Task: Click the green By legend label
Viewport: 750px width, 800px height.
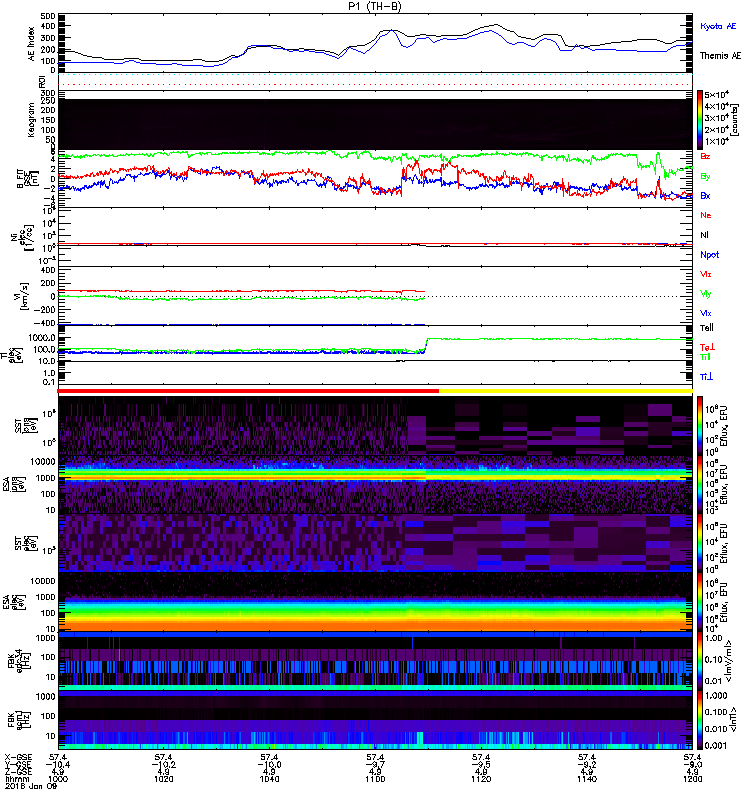Action: pyautogui.click(x=705, y=176)
